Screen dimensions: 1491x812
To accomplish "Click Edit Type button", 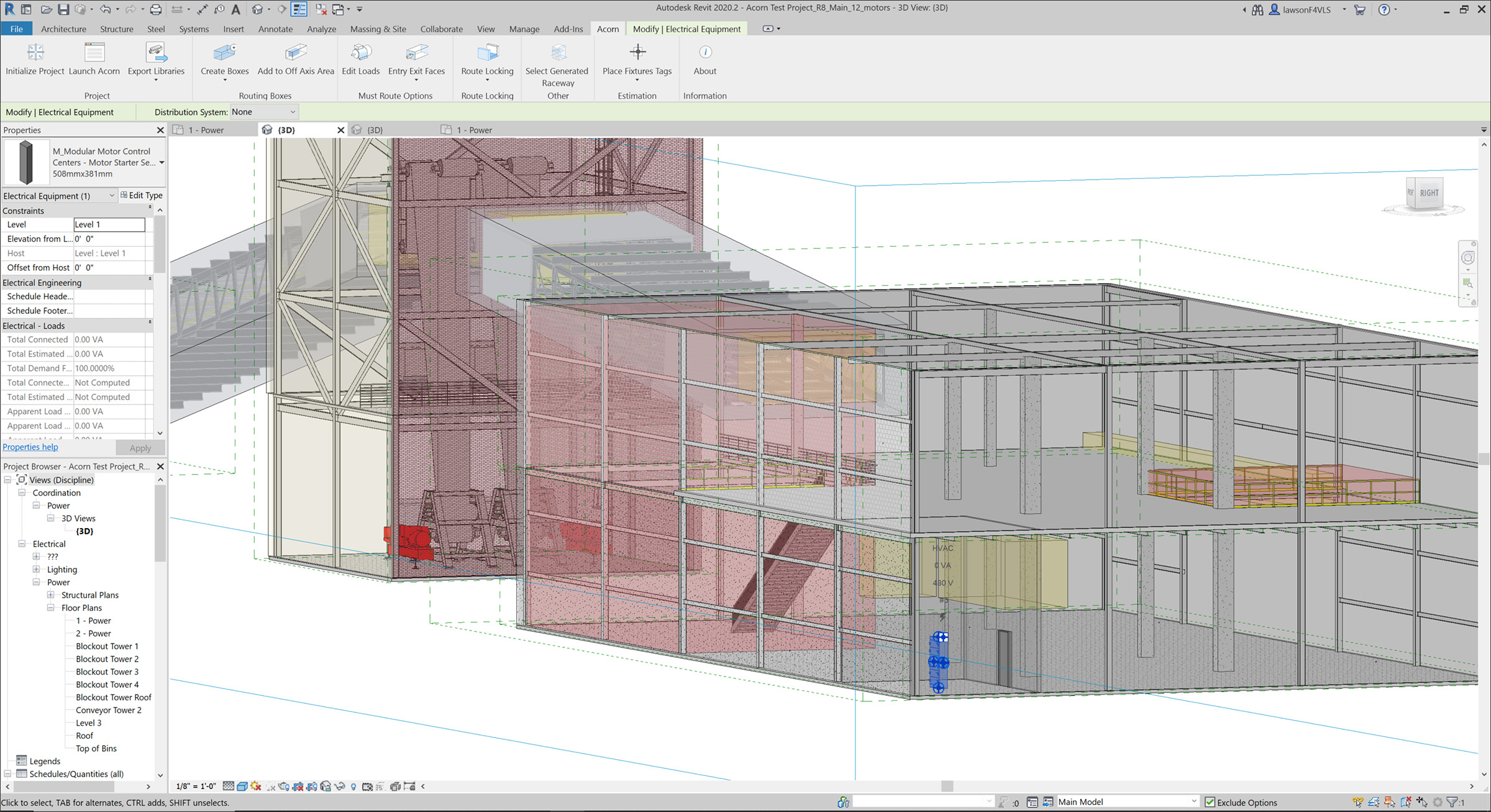I will pyautogui.click(x=142, y=195).
